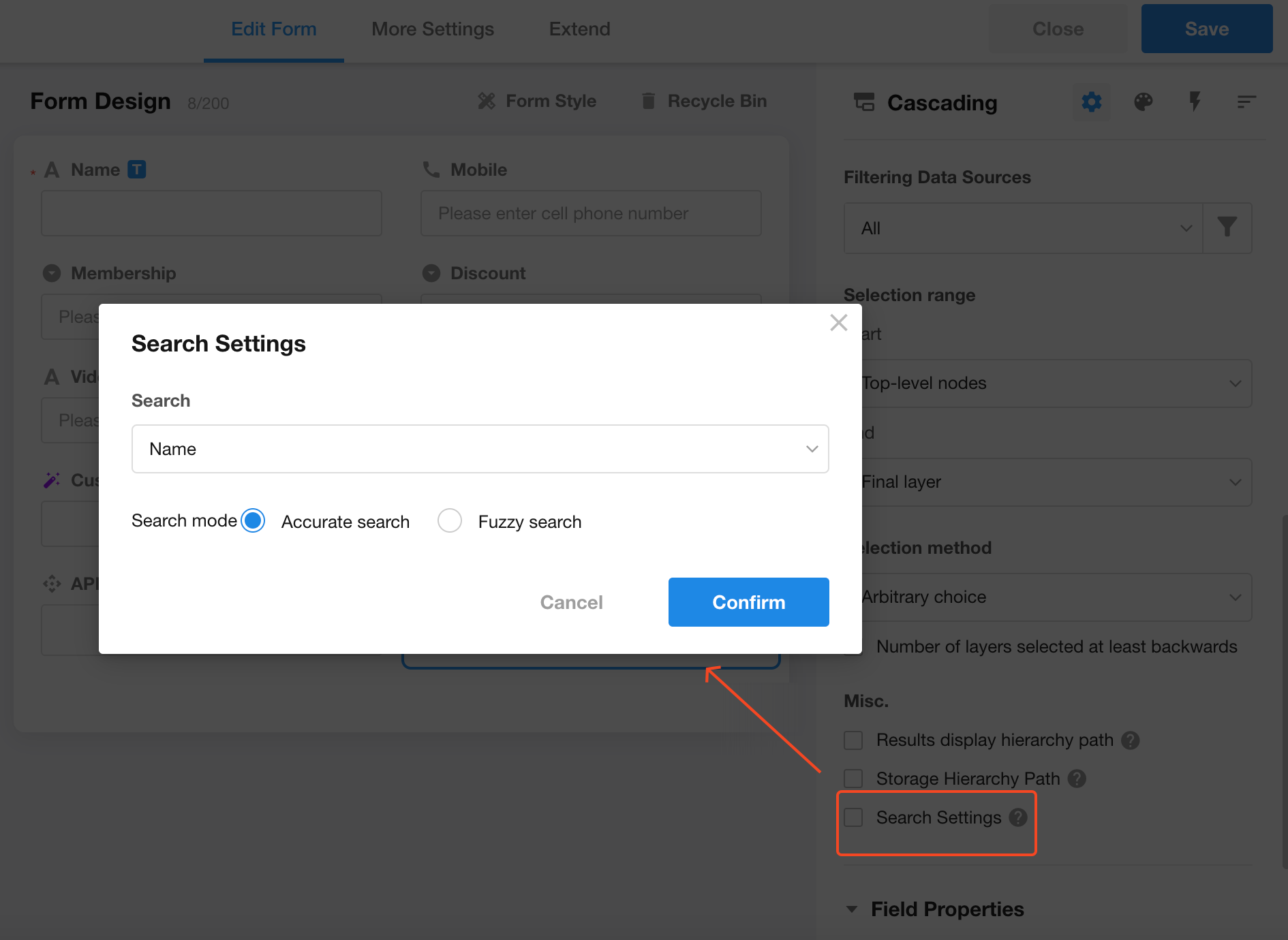Click the 8/200 field count text
Screen dimensions: 1288x940
pos(209,104)
